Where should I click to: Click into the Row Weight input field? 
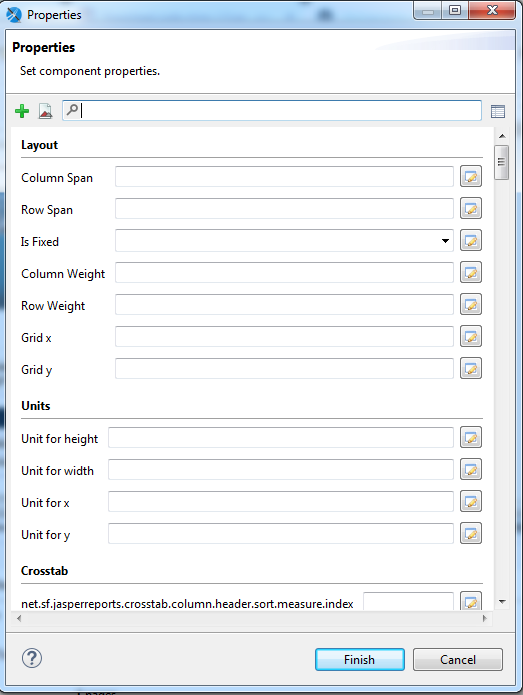click(x=284, y=305)
